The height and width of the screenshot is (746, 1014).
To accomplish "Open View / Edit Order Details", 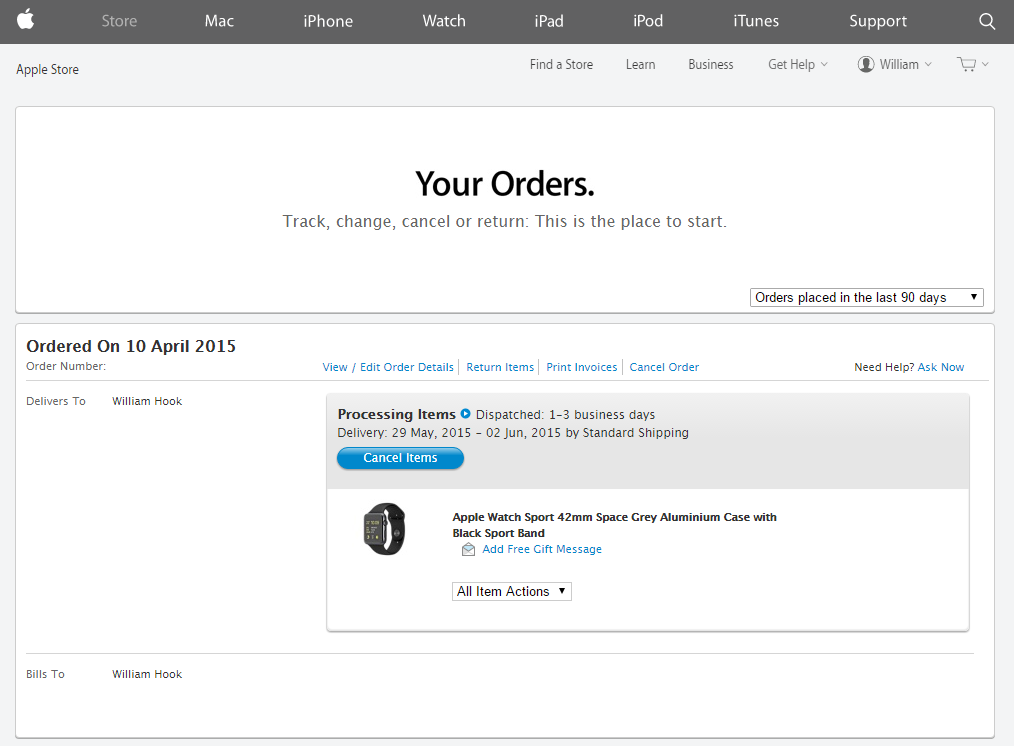I will (388, 367).
